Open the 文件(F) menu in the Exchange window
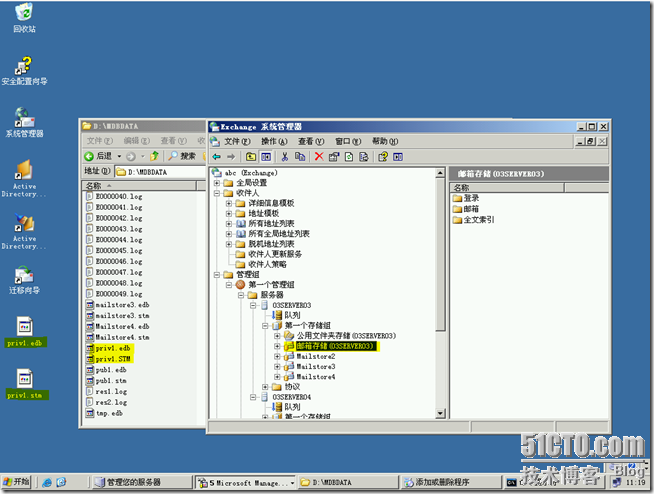 tap(237, 141)
